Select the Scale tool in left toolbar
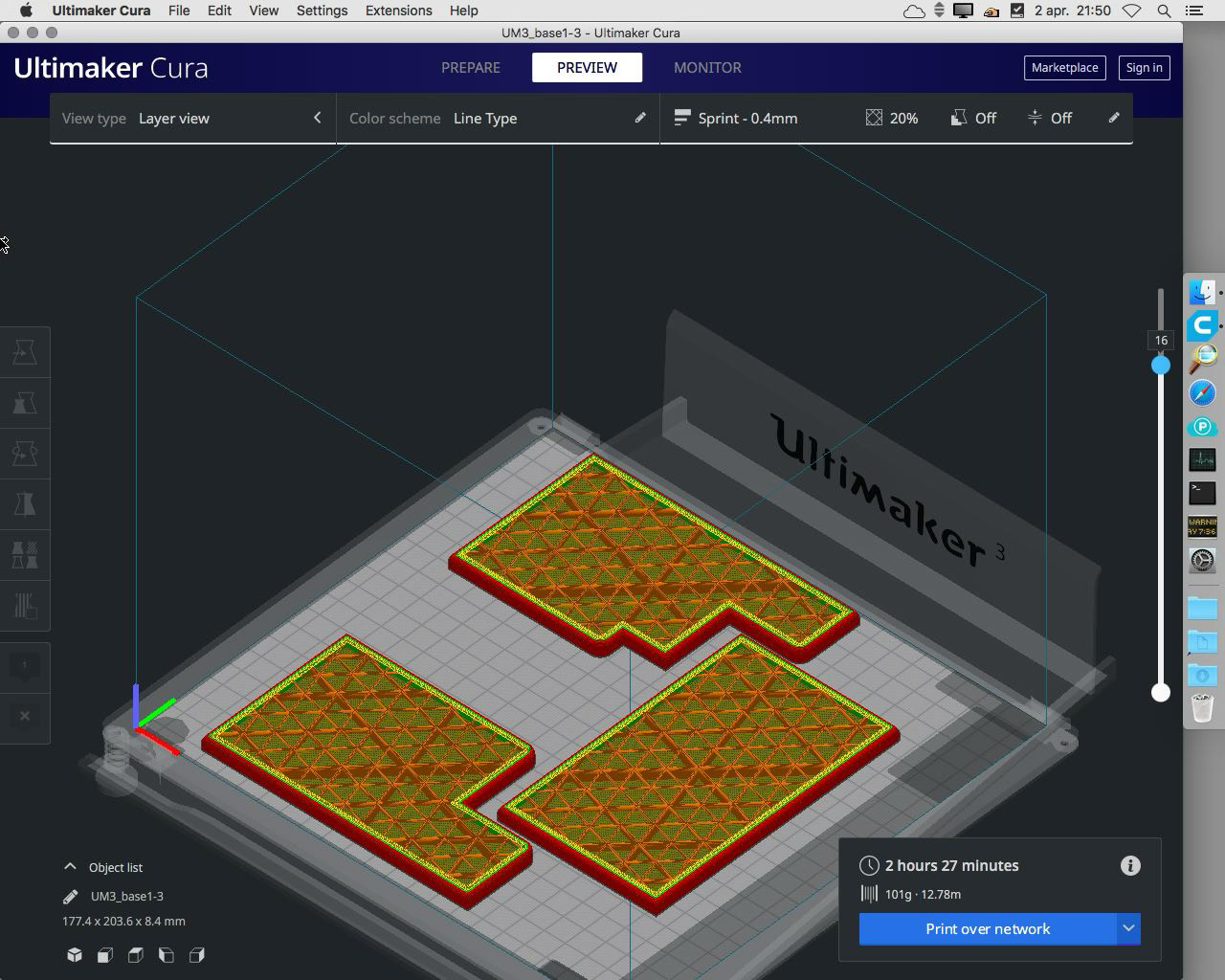This screenshot has width=1225, height=980. tap(25, 403)
